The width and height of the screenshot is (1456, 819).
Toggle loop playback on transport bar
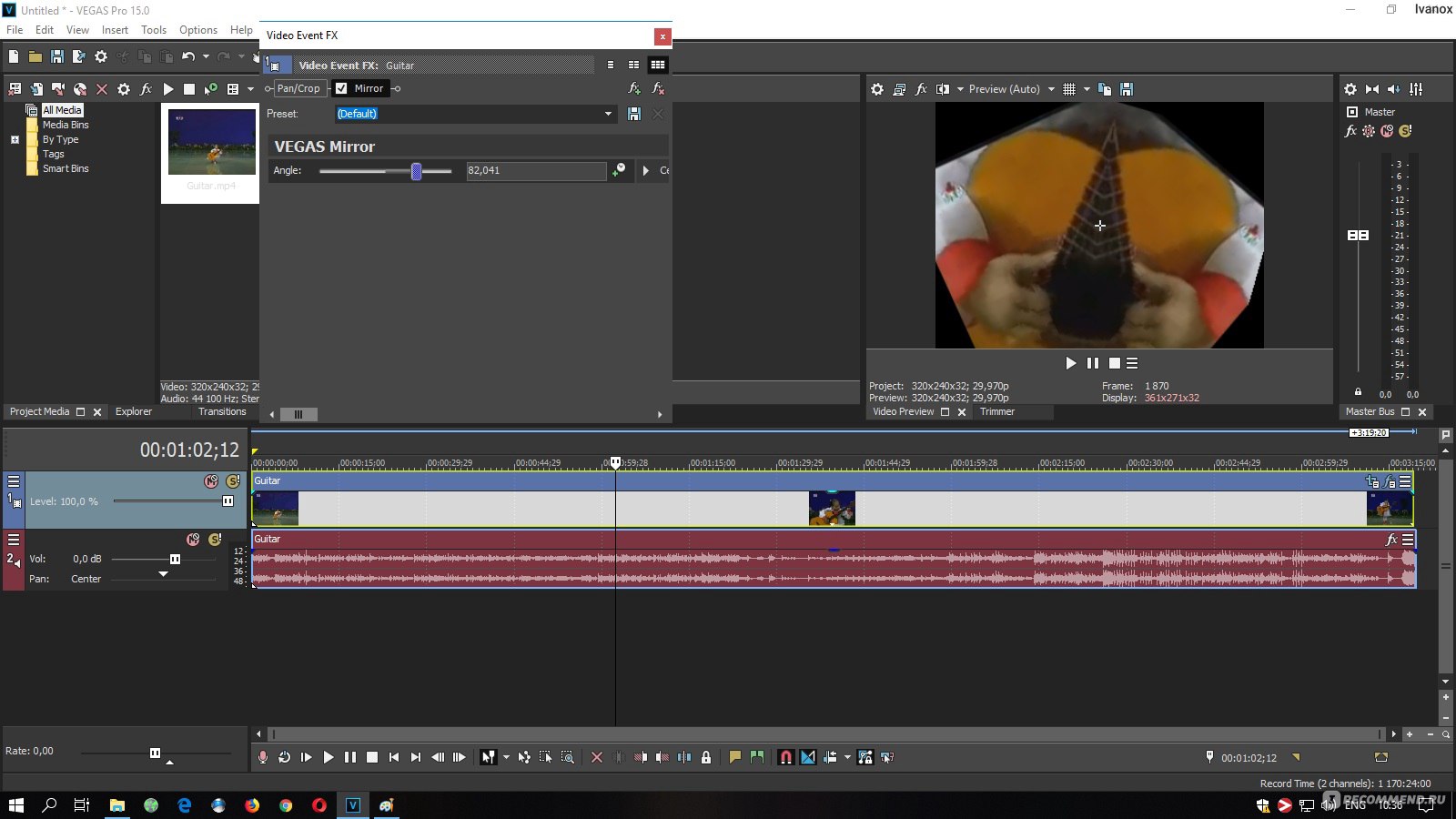tap(285, 757)
